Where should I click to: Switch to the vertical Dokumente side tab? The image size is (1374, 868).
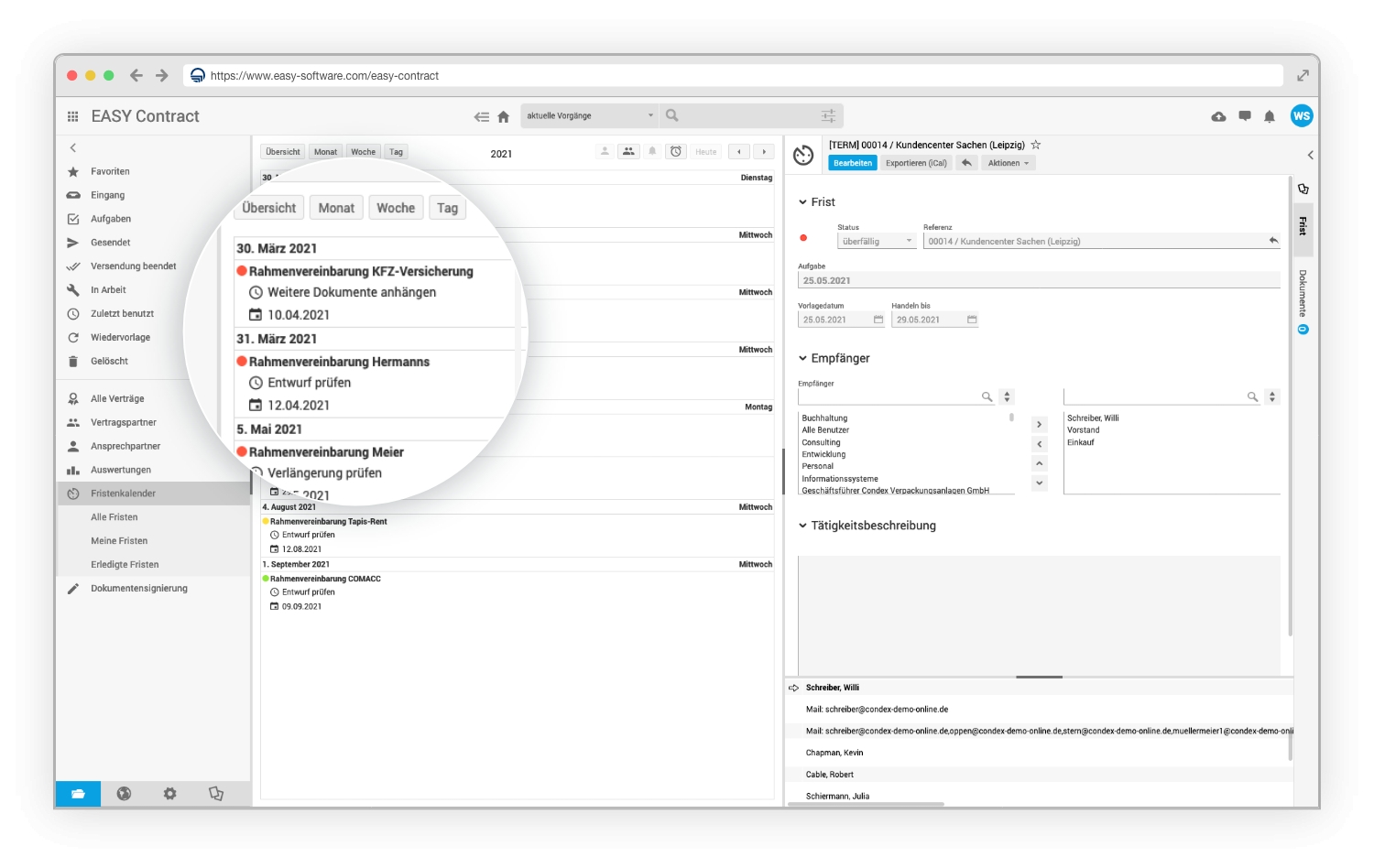pos(1303,301)
